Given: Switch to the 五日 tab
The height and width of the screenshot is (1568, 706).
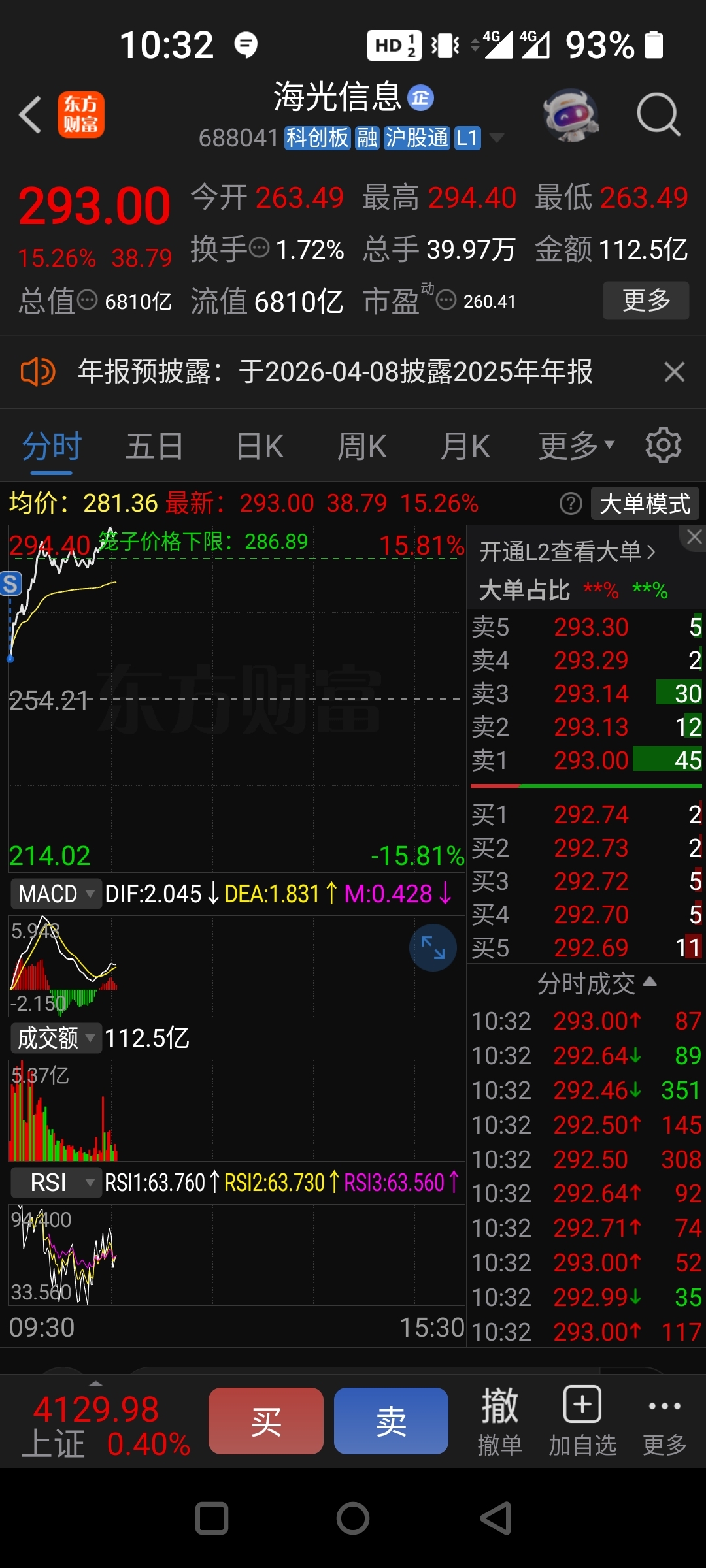Looking at the screenshot, I should 154,447.
